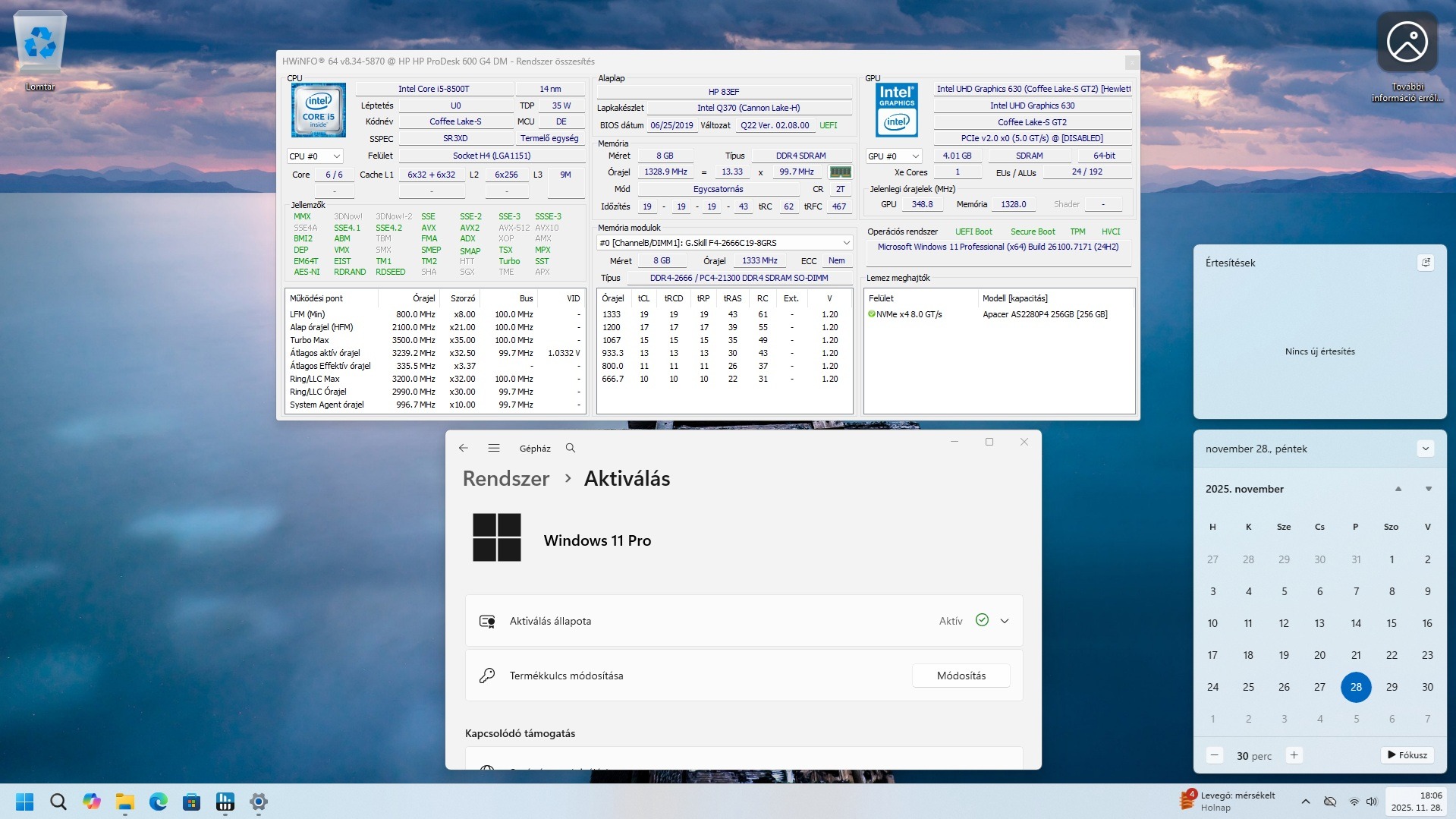Click the product key icon

click(x=487, y=676)
